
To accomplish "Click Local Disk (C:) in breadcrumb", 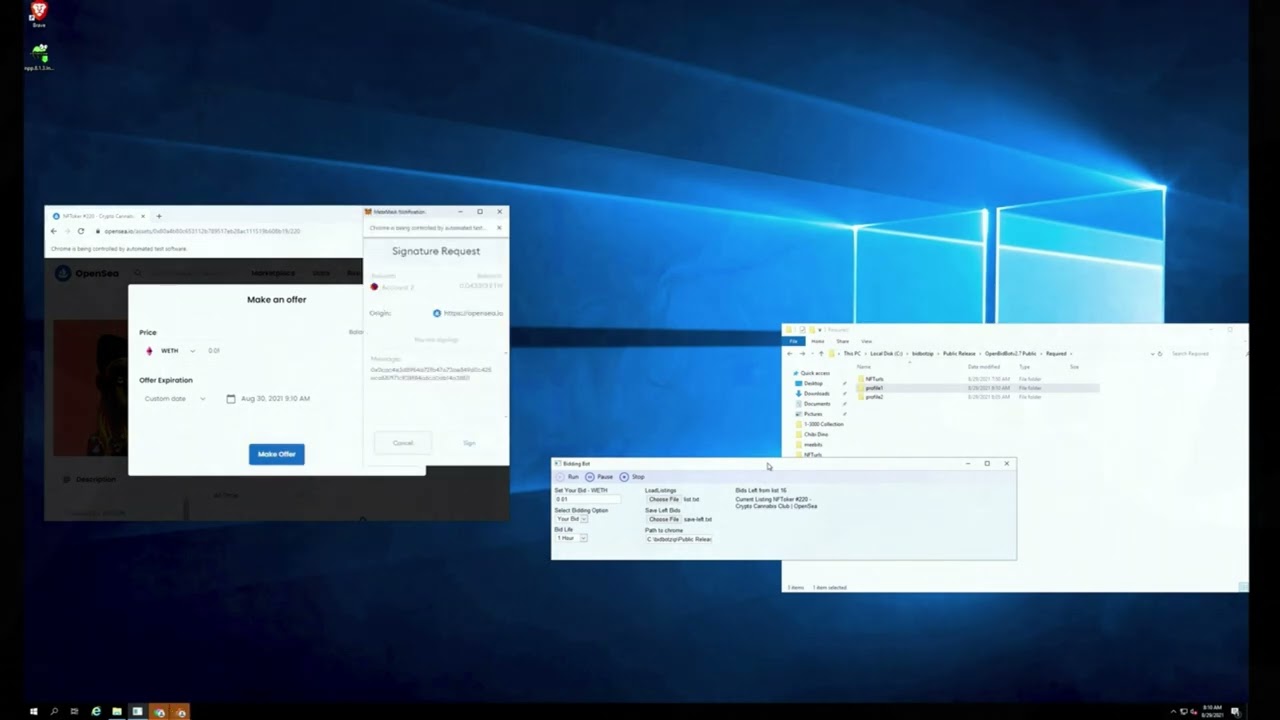I will 886,353.
